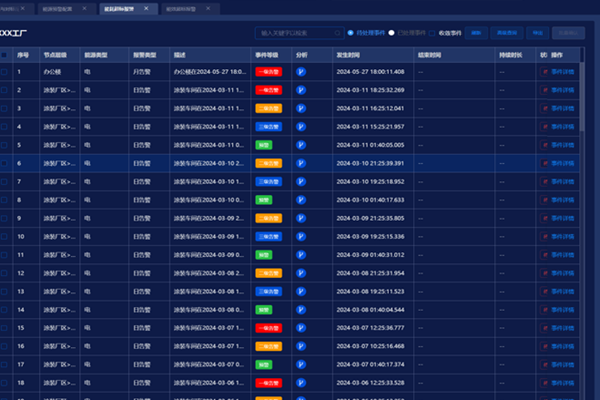600x400 pixels.
Task: Click the analysis icon in row 10
Action: click(301, 236)
